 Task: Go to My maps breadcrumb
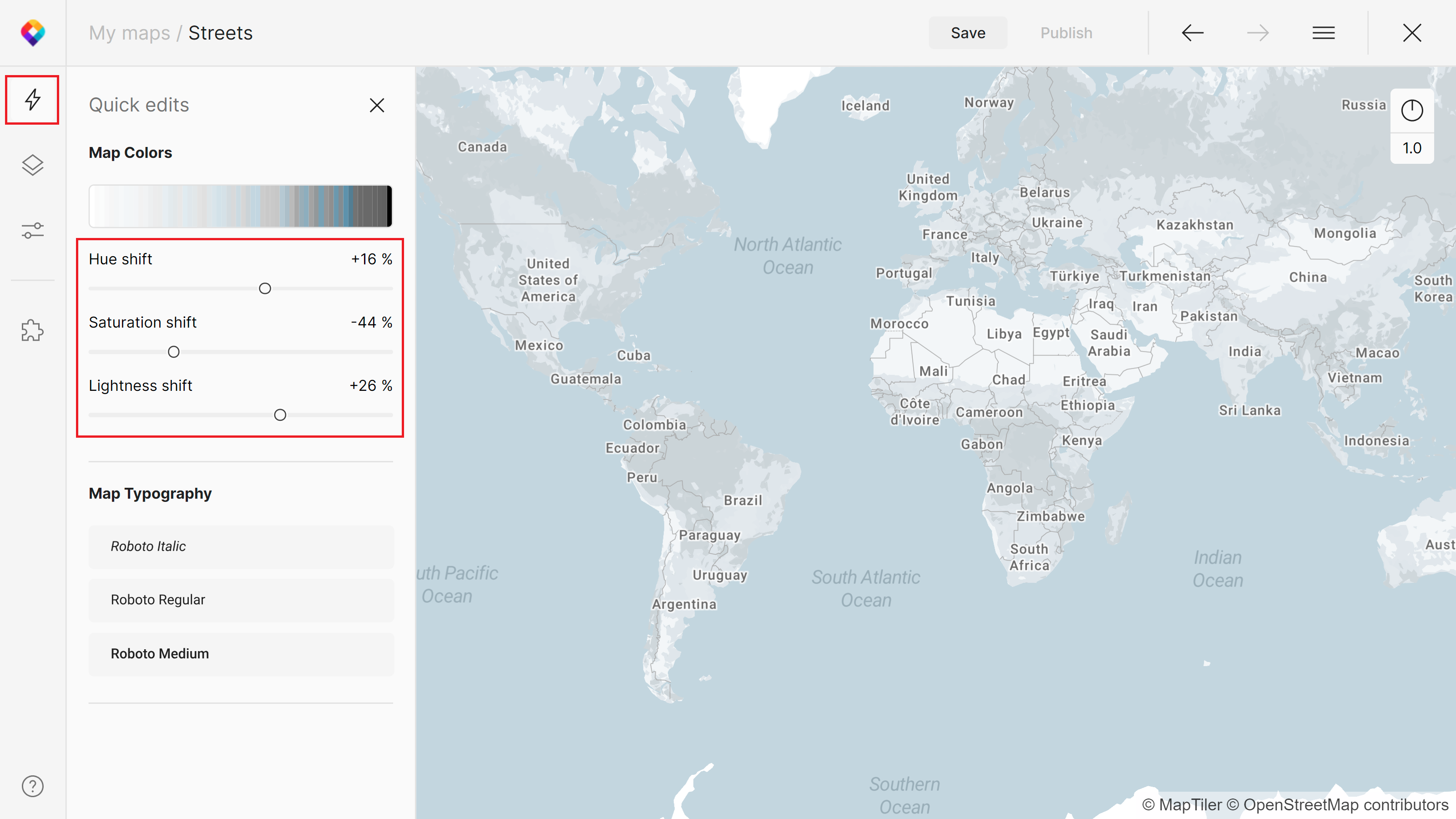[x=129, y=33]
